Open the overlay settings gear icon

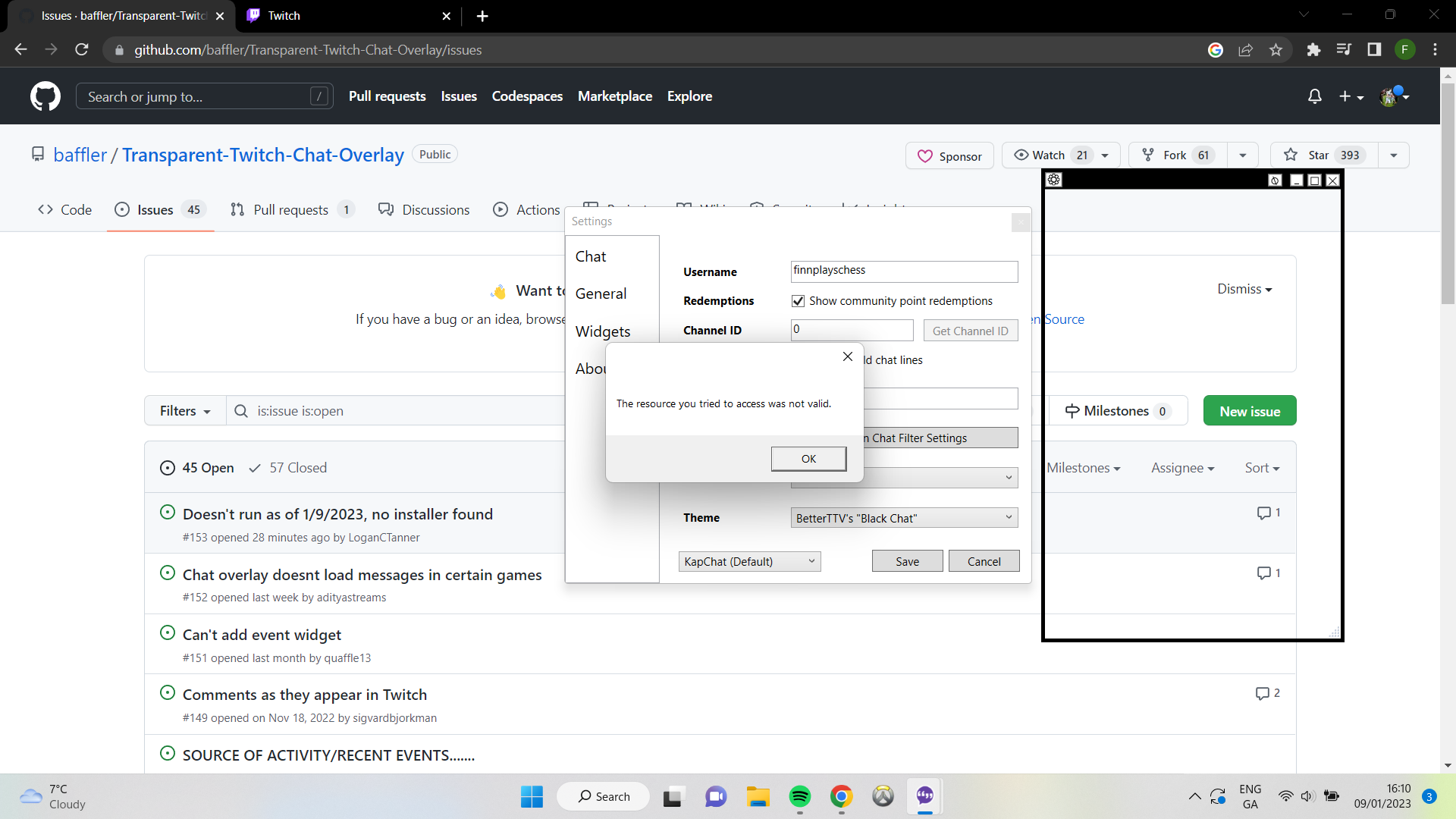(1053, 180)
